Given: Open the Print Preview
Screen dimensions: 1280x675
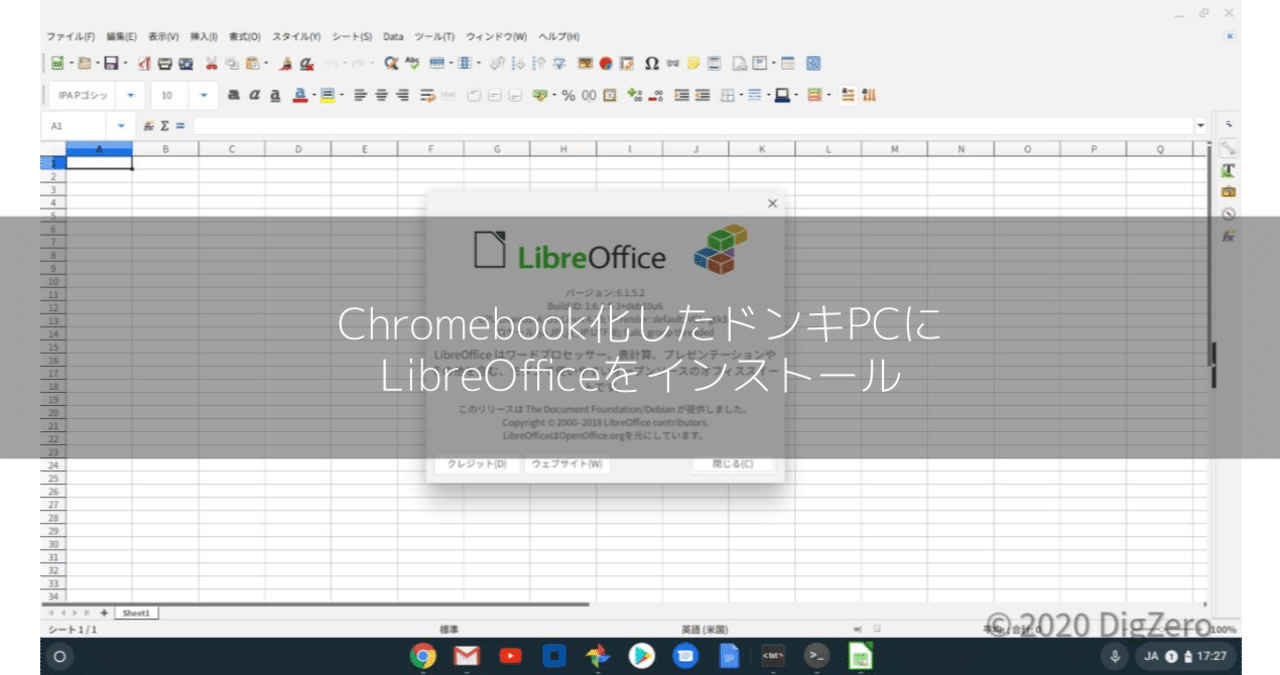Looking at the screenshot, I should tap(185, 63).
